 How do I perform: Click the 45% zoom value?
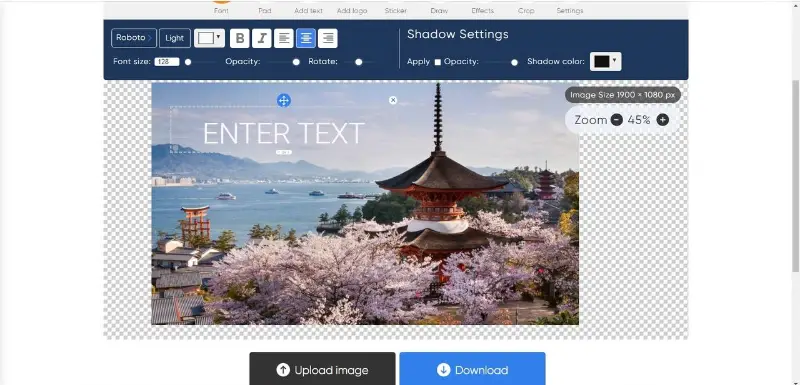tap(639, 120)
